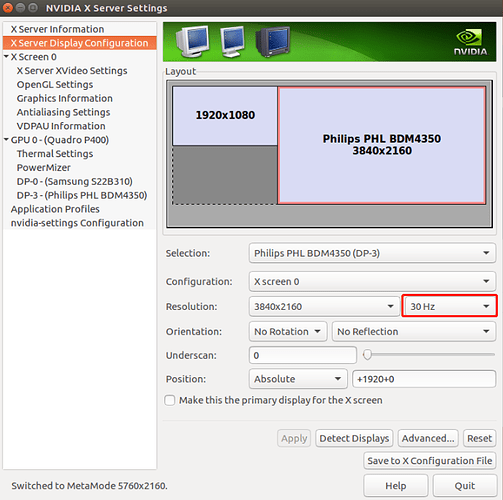Open the Selection display dropdown
Screen dimensions: 503x500
pyautogui.click(x=372, y=253)
